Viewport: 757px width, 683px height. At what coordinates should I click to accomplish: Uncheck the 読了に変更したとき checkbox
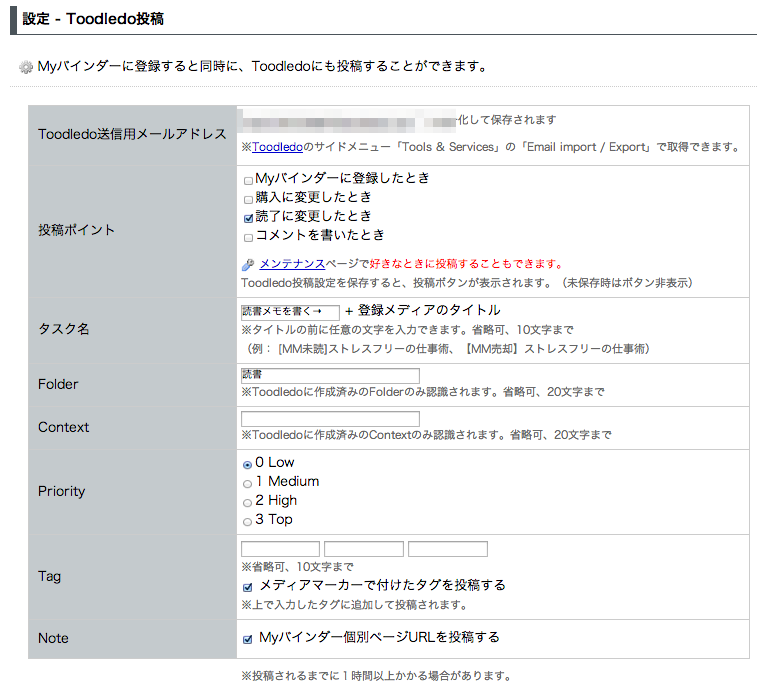pos(248,217)
